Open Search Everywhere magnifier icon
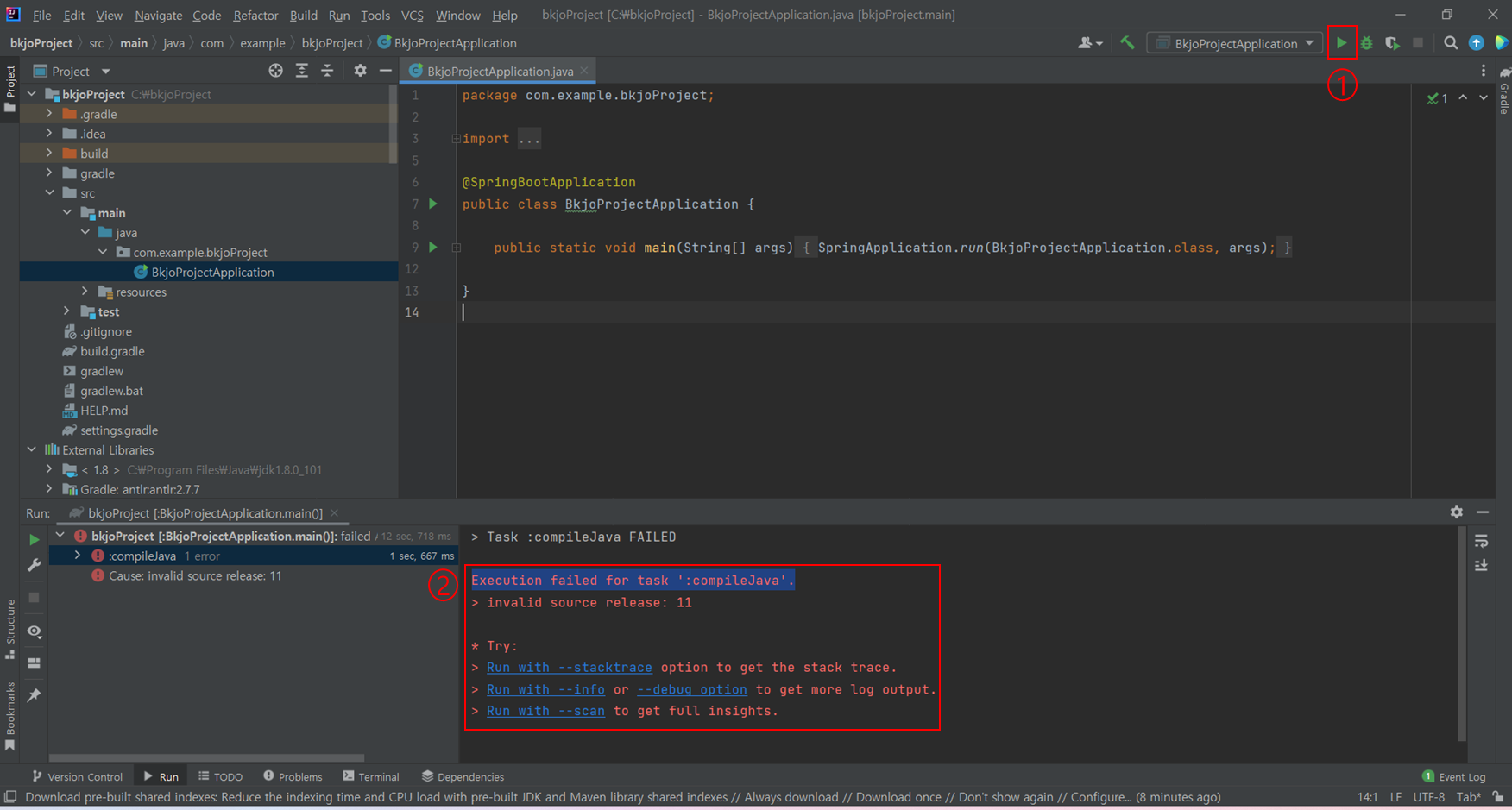The image size is (1512, 810). coord(1451,43)
